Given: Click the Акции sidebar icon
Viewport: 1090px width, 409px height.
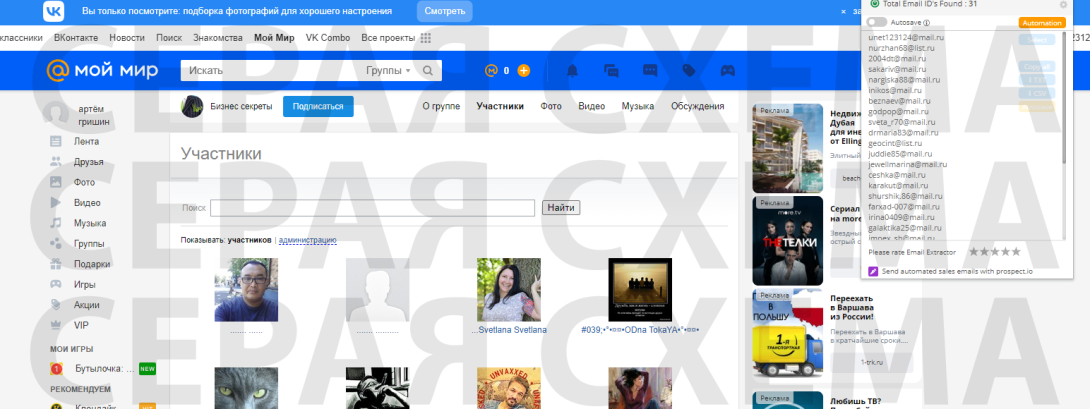Looking at the screenshot, I should 56,305.
